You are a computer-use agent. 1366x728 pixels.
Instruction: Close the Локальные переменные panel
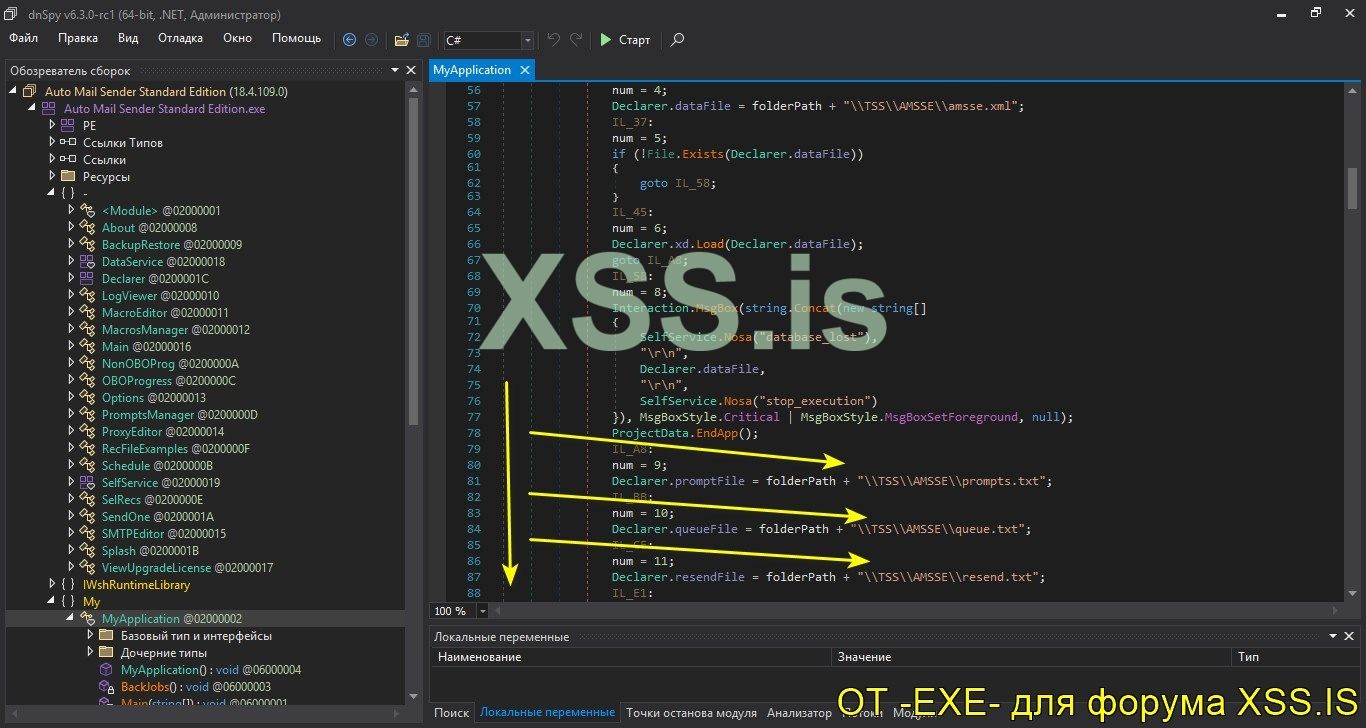(1349, 636)
